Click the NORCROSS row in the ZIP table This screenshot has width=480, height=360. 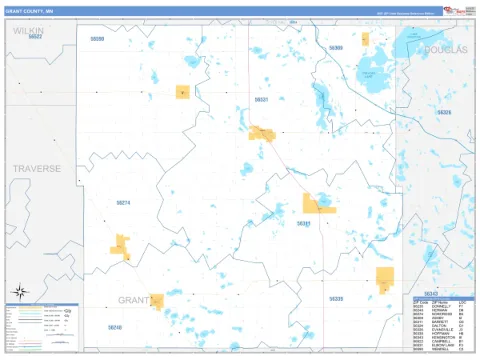(439, 314)
